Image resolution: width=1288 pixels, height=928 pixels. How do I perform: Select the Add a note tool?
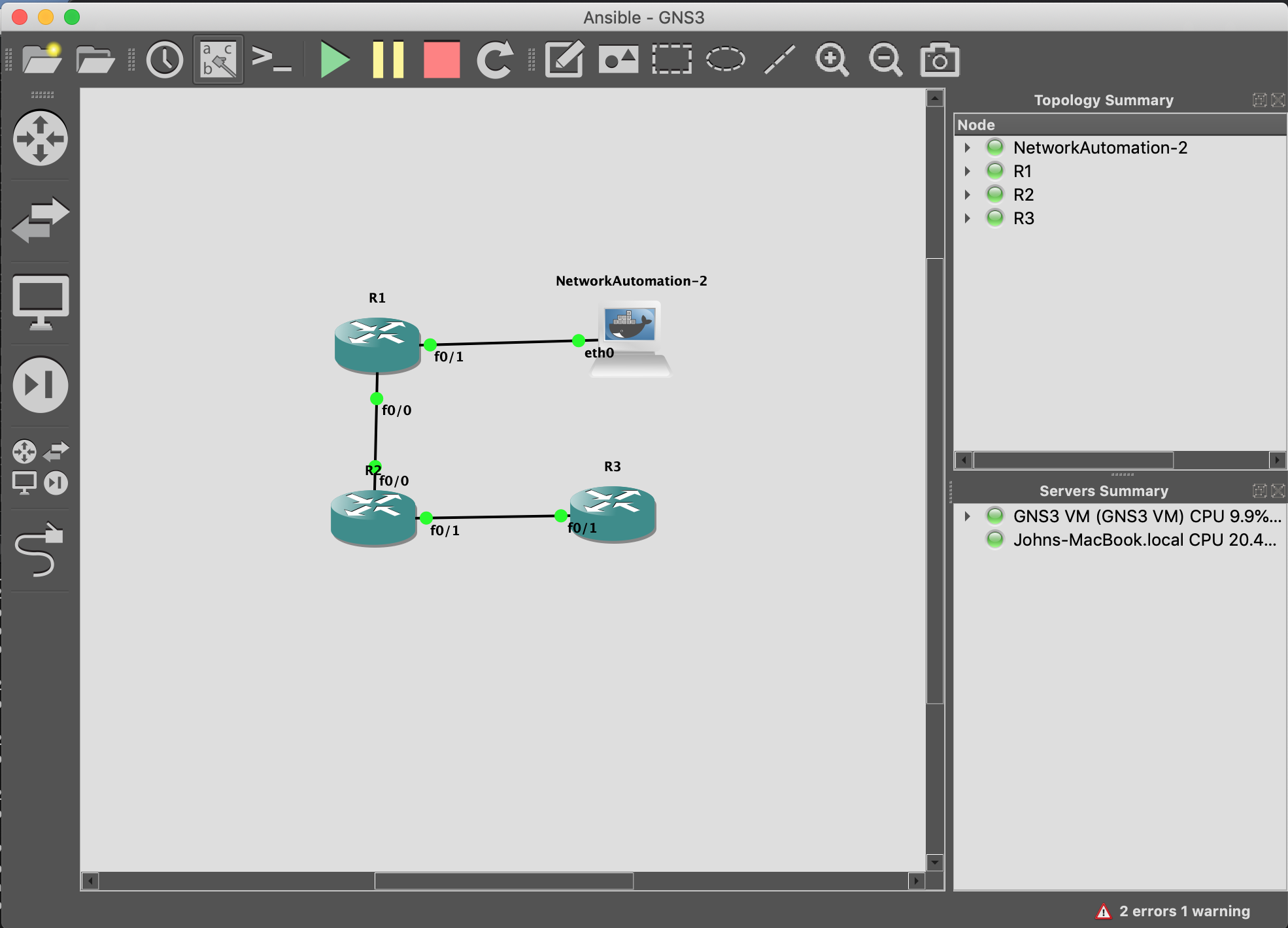tap(564, 59)
